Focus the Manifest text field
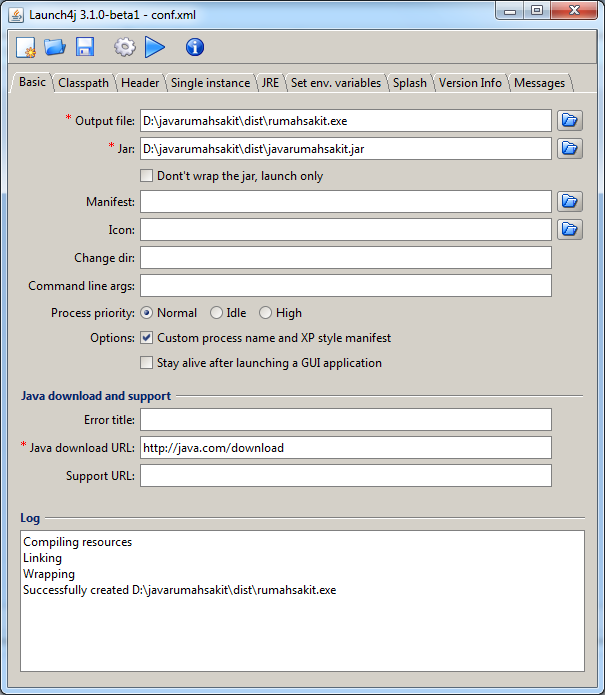605x695 pixels. point(346,202)
